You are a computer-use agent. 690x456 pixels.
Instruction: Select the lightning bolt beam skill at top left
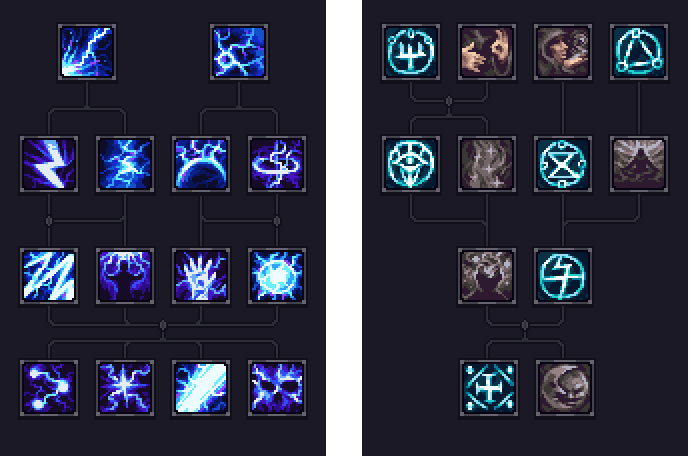87,52
